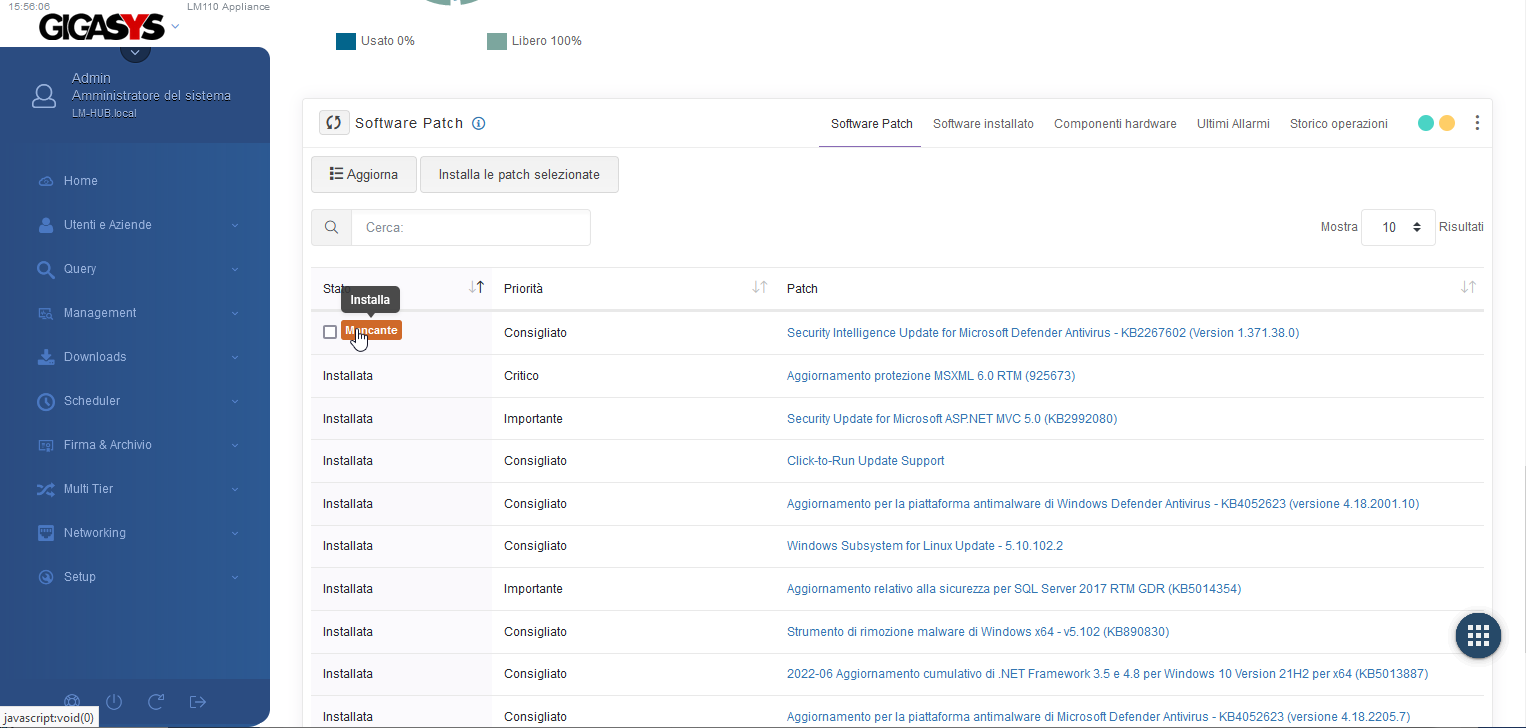Screen dimensions: 1526x728
Task: Open .NET Framework 3.5 e 4.8 KB5013887 link
Action: point(1107,674)
